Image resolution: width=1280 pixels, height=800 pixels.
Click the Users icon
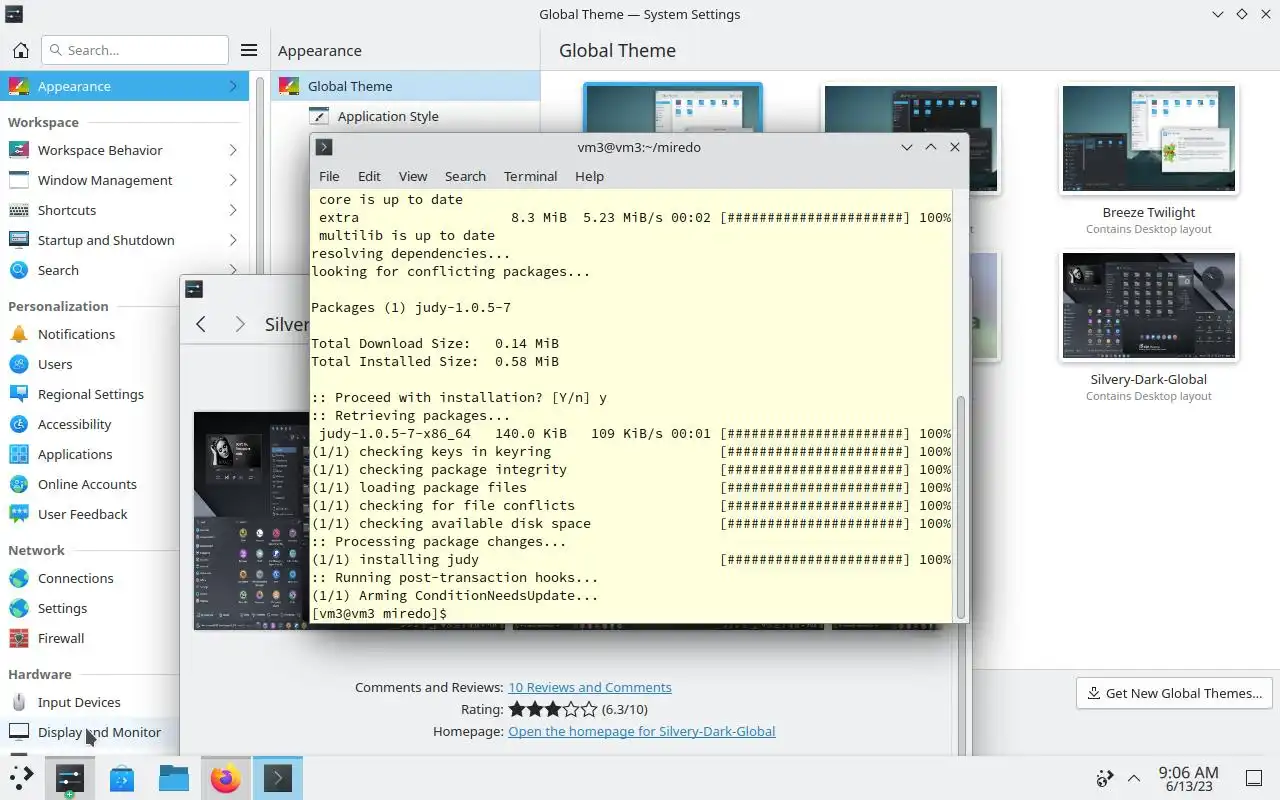pyautogui.click(x=19, y=364)
